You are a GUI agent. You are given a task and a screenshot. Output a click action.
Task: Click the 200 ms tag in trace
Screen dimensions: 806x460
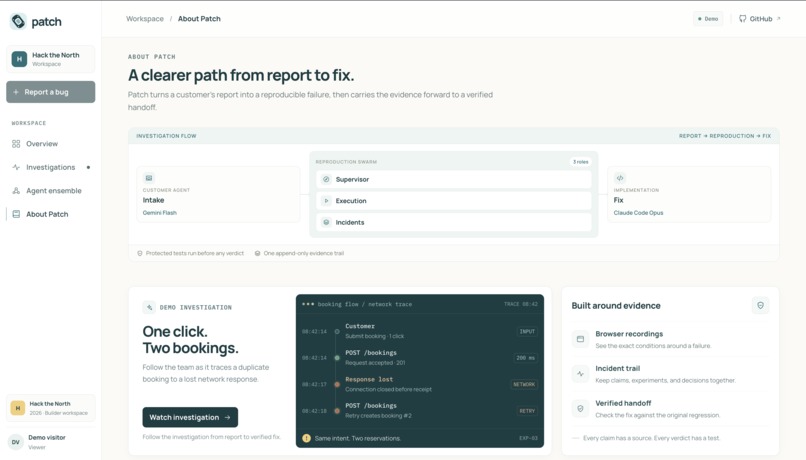525,358
